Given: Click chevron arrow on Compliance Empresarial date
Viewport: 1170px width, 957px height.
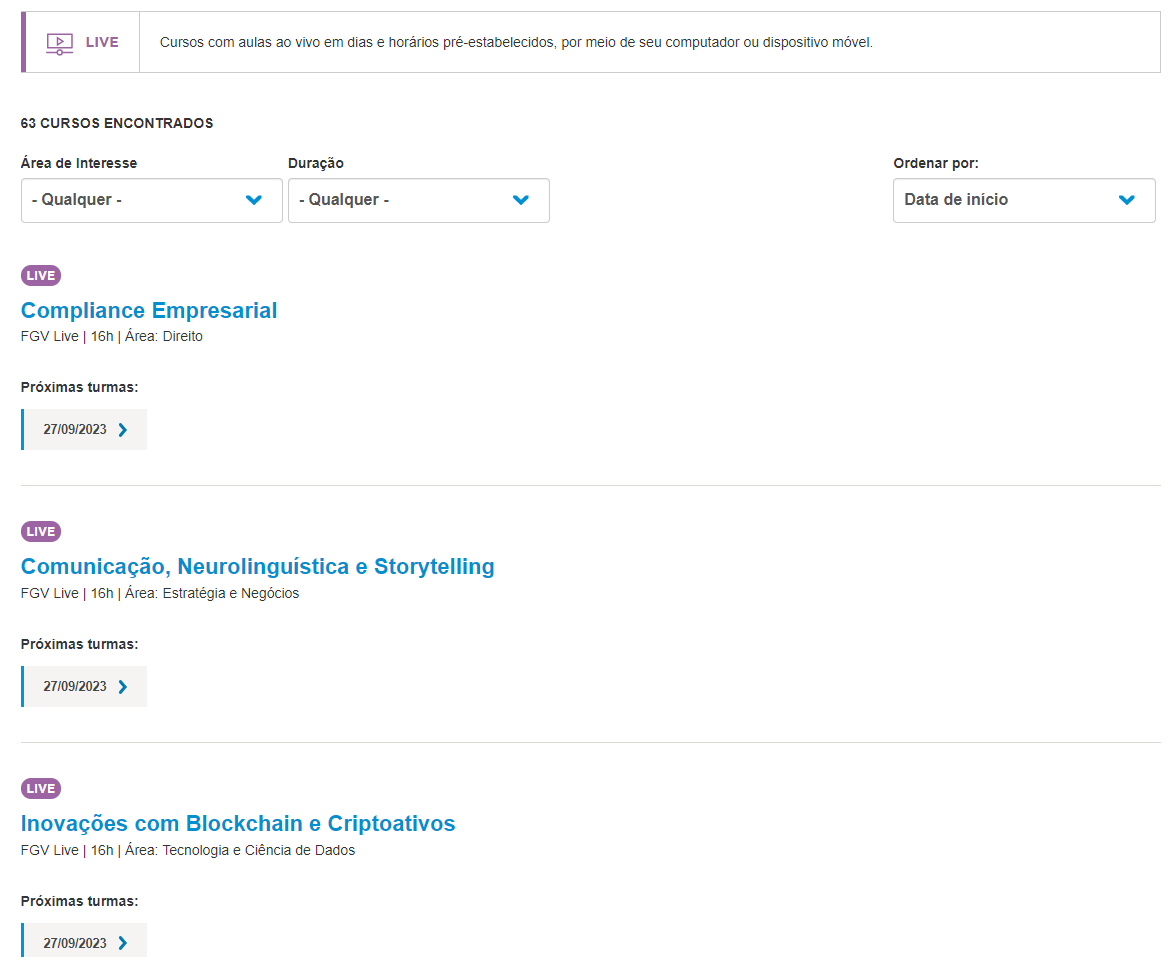Looking at the screenshot, I should [123, 430].
